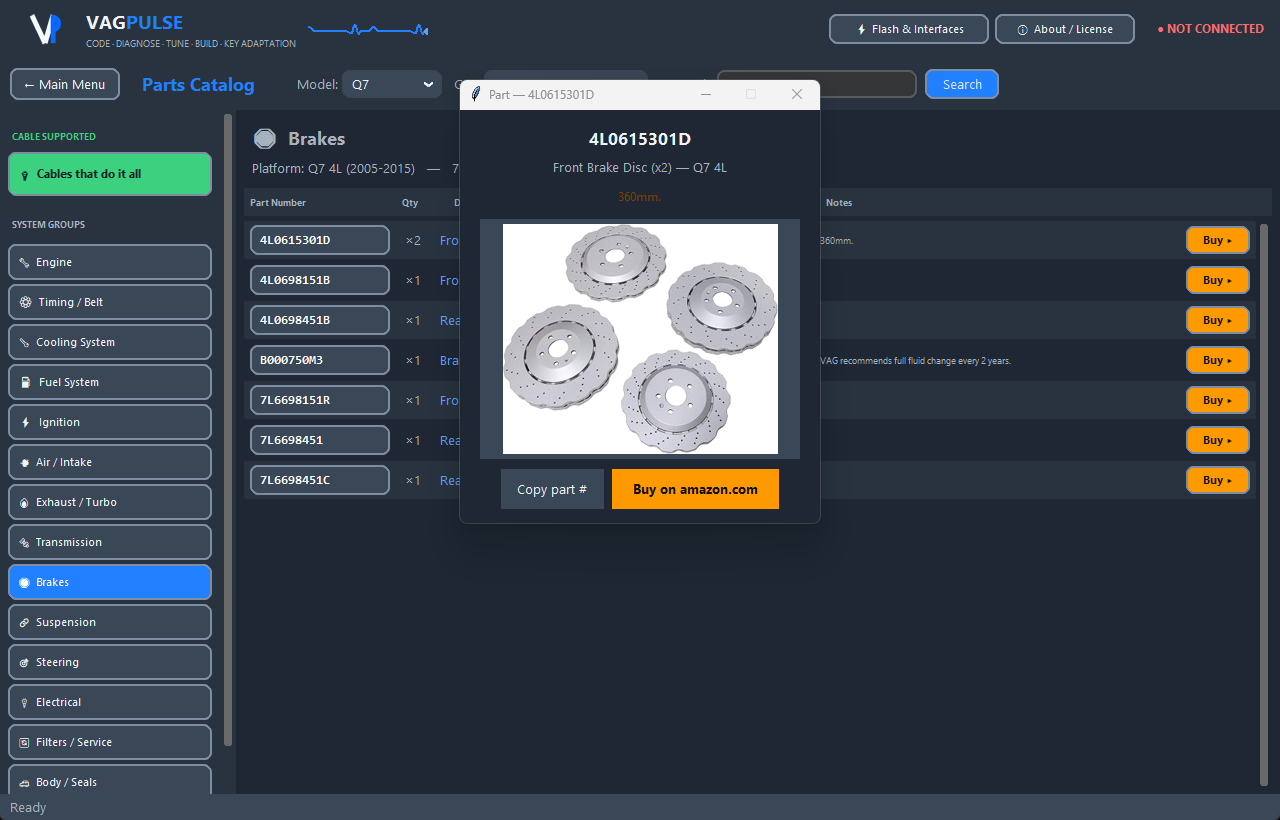Open the Electrical group
The width and height of the screenshot is (1280, 820).
click(110, 702)
